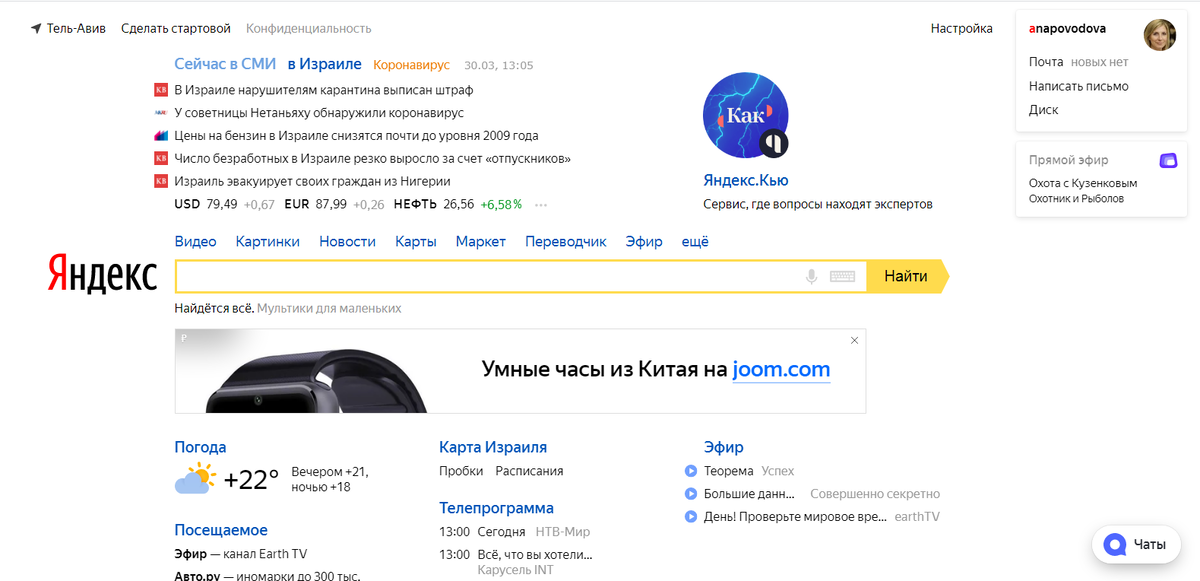The width and height of the screenshot is (1200, 581).
Task: Open Почта mail link
Action: click(1046, 62)
